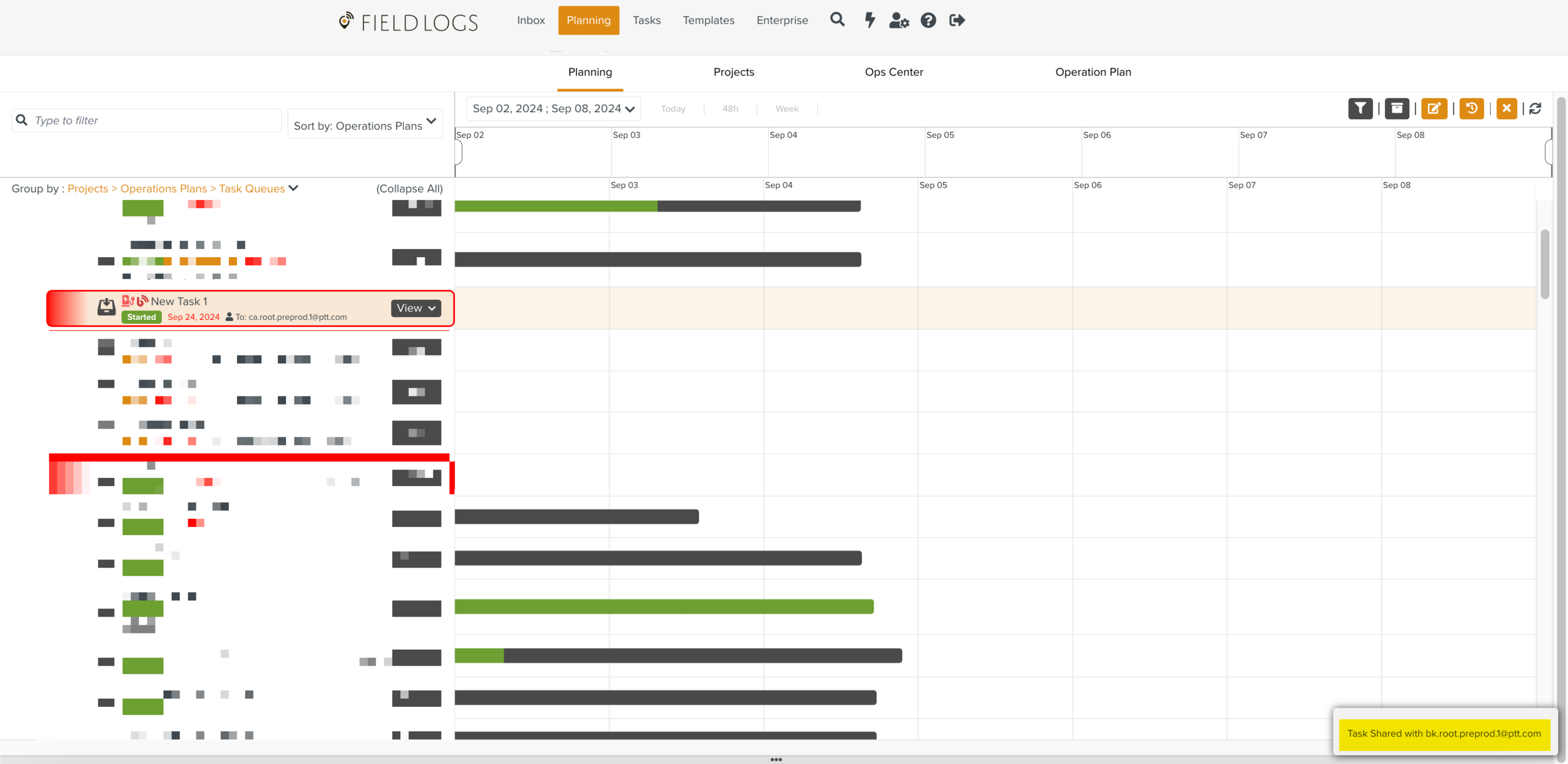Expand the date range dropdown
Viewport: 1568px width, 764px height.
553,109
